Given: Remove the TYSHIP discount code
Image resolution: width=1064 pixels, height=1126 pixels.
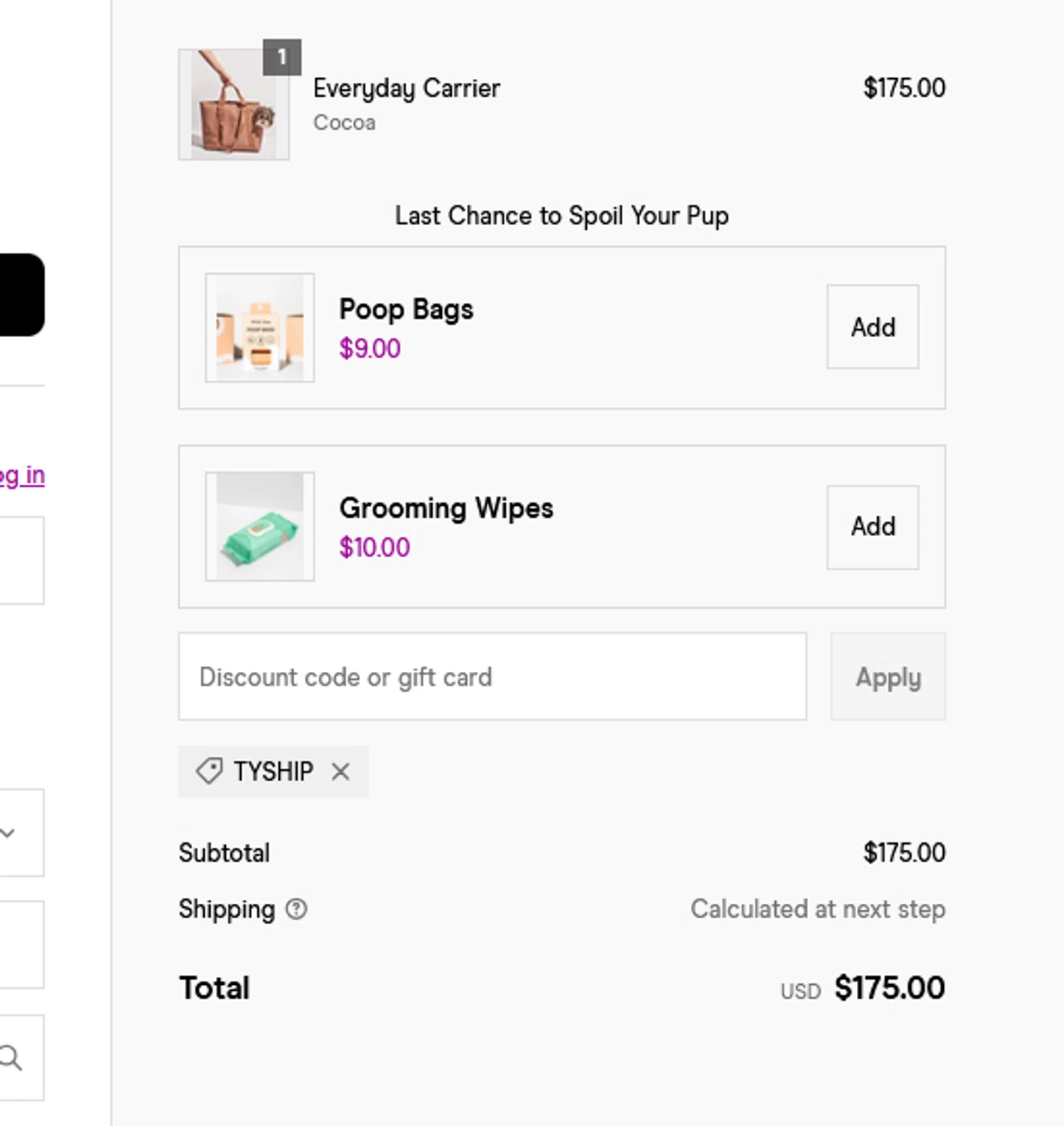Looking at the screenshot, I should [x=341, y=772].
